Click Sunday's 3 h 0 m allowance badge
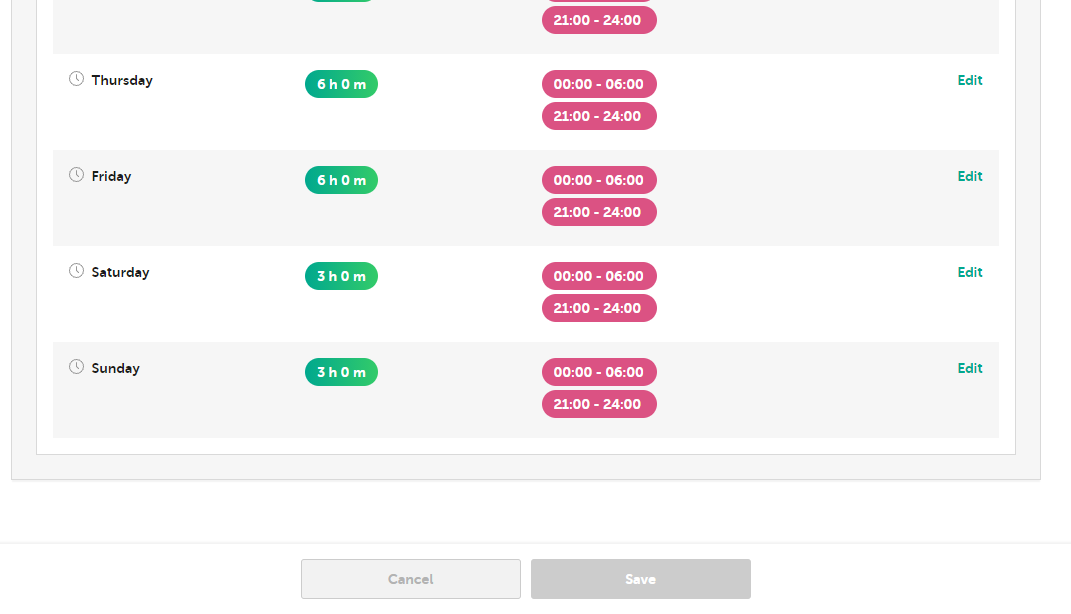1071x614 pixels. point(341,372)
